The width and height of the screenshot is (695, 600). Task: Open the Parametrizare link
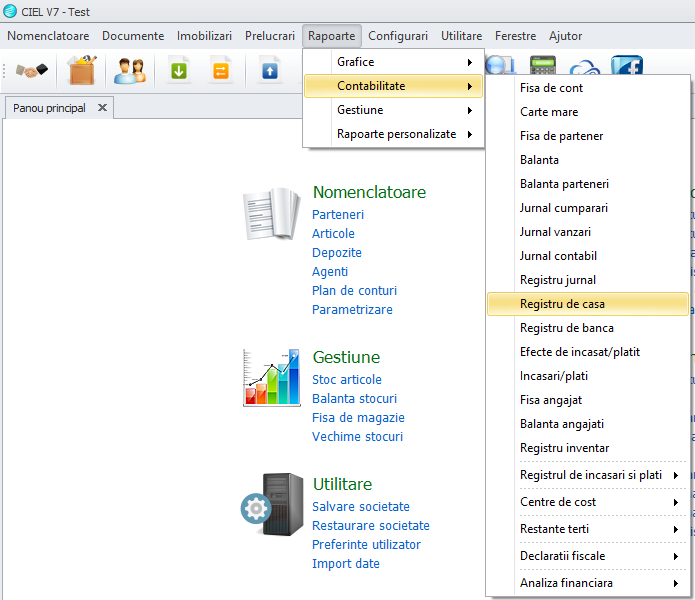[x=352, y=310]
